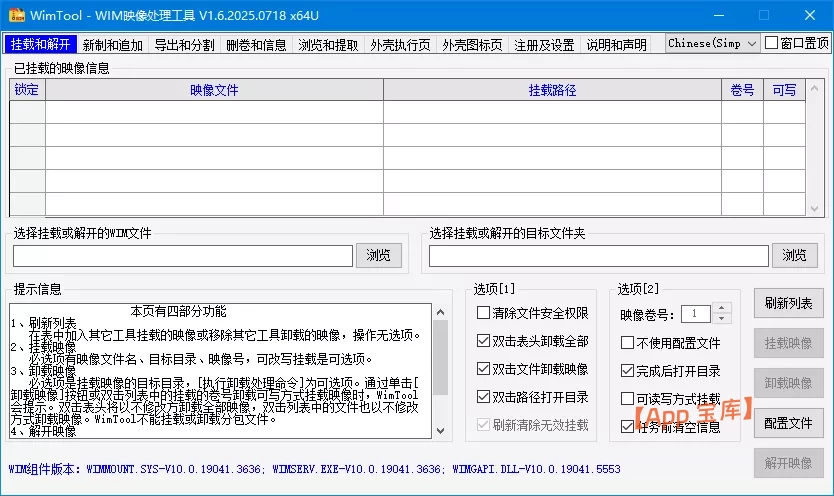Uncheck 任务前清空信息 option

pyautogui.click(x=627, y=426)
